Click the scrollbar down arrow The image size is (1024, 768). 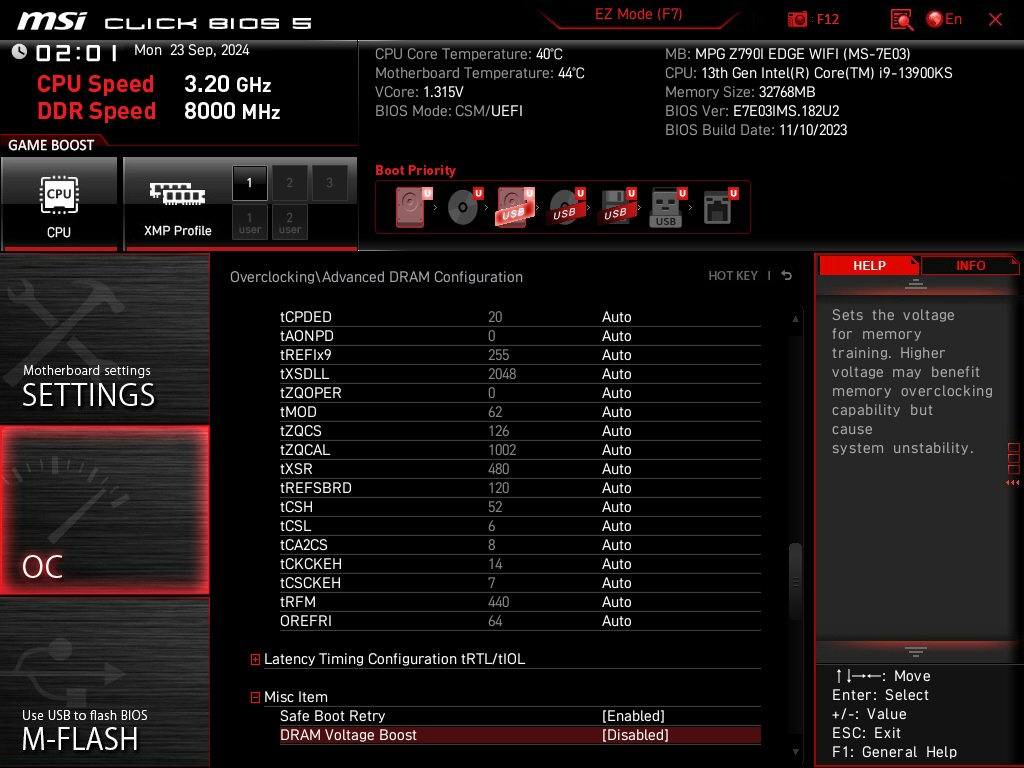pyautogui.click(x=795, y=752)
